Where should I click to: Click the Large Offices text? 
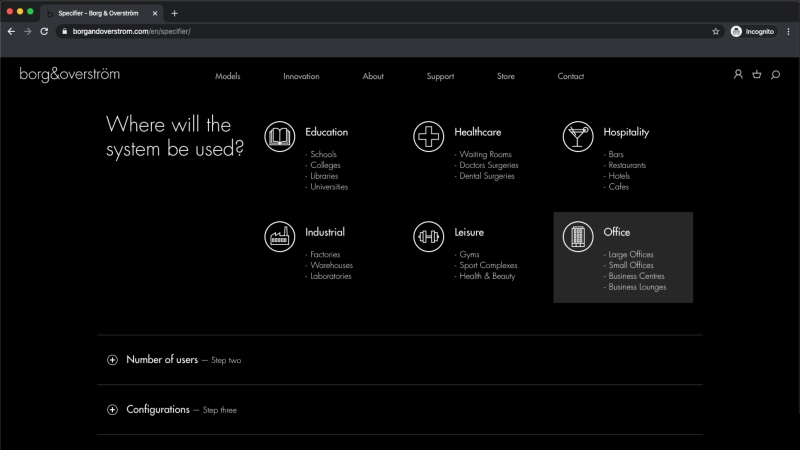click(631, 254)
